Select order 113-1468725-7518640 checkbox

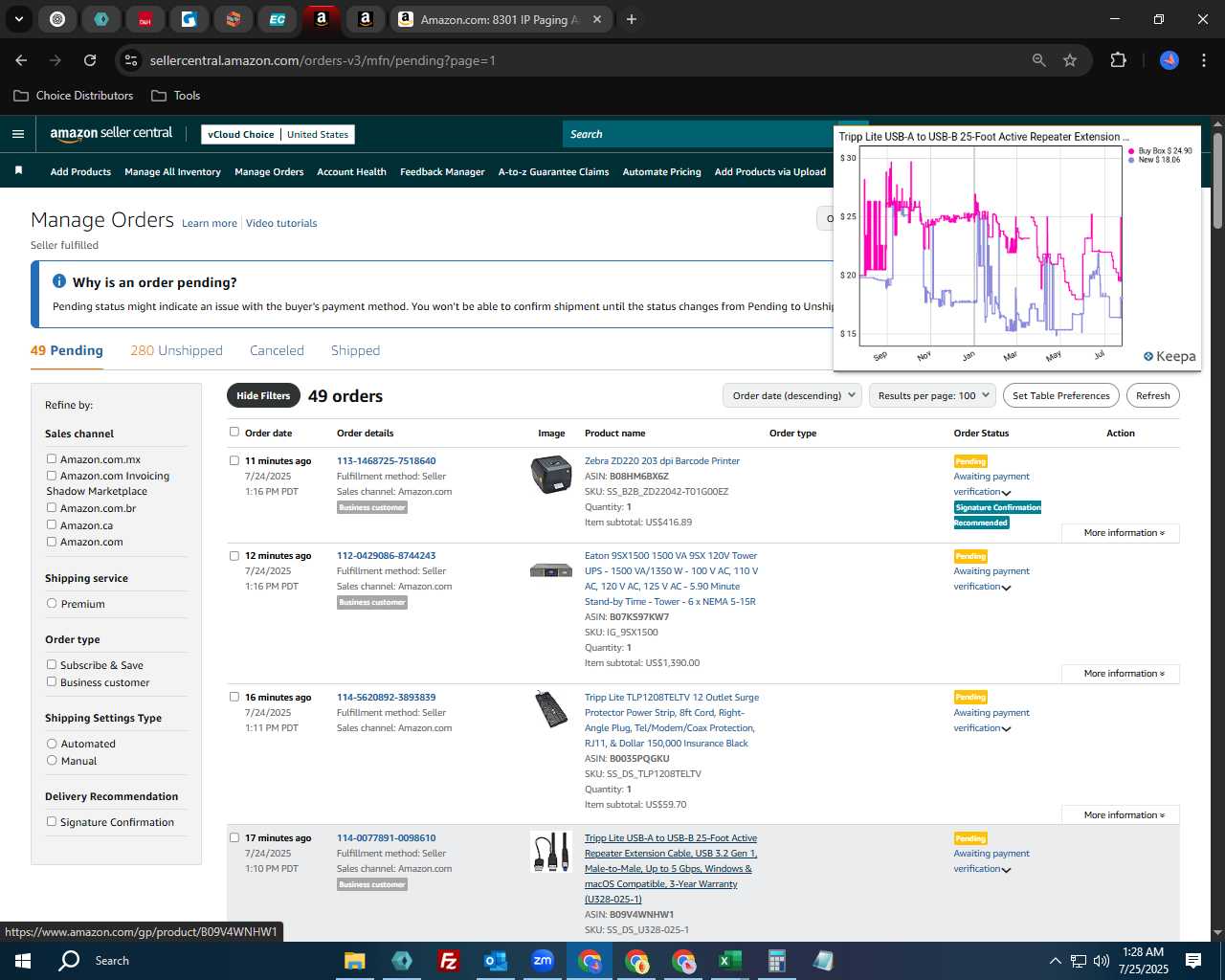234,460
